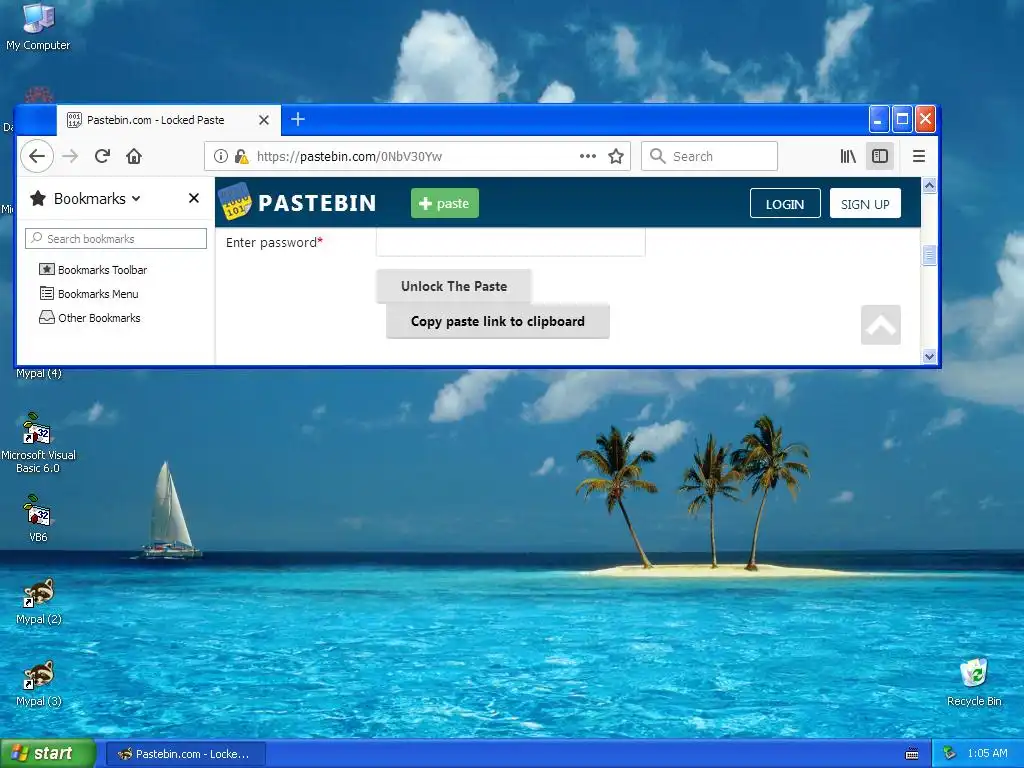Click Pastebin.com taskbar button
Image resolution: width=1024 pixels, height=768 pixels.
click(x=185, y=754)
